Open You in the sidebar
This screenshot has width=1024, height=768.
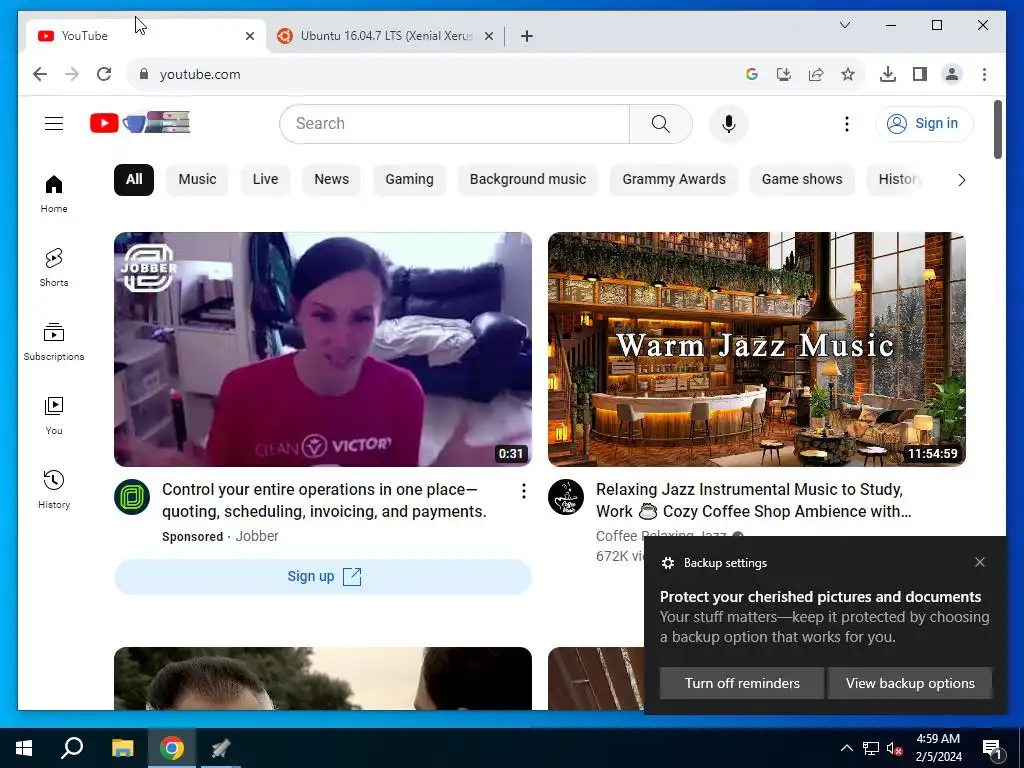coord(54,416)
